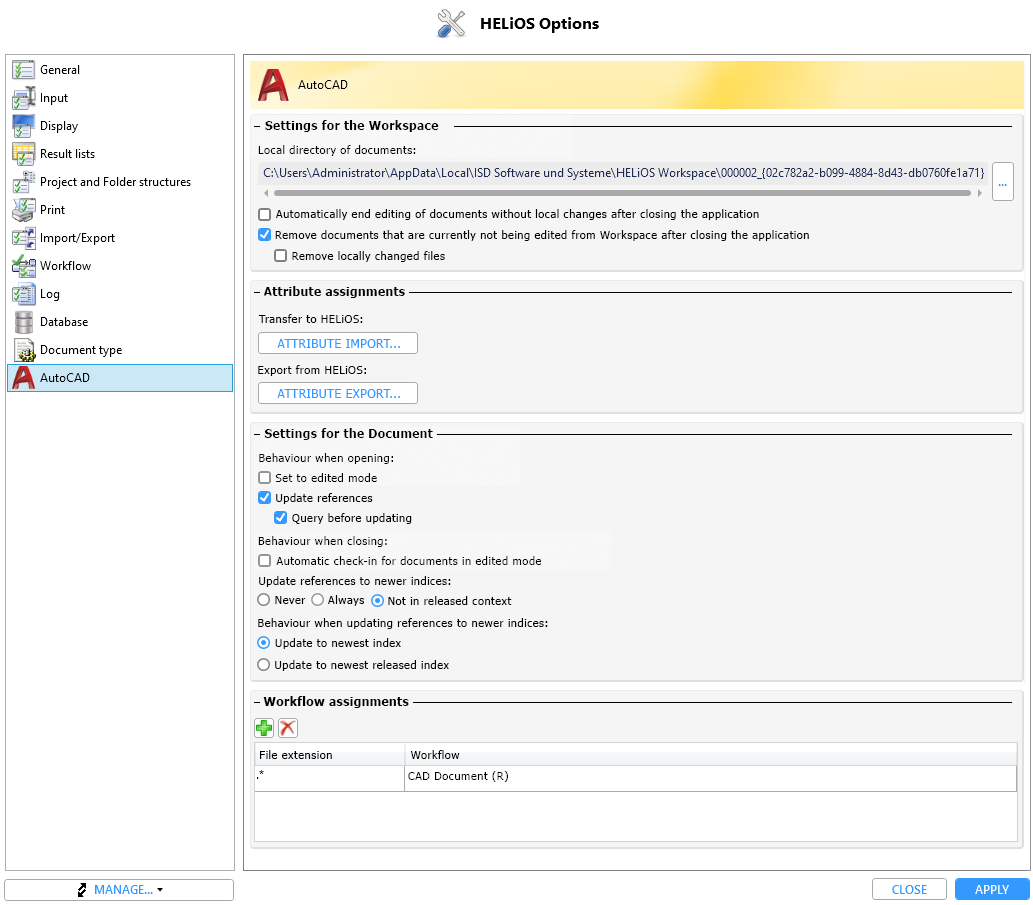Open the MANAGE dropdown menu
This screenshot has width=1033, height=905.
click(119, 890)
